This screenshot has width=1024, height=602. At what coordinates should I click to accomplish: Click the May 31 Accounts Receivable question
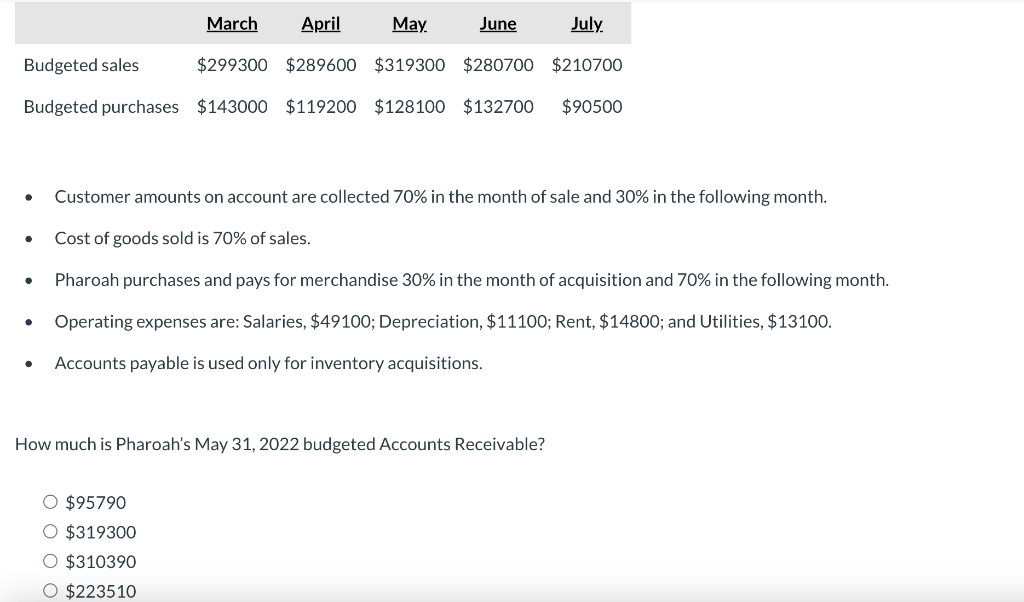280,444
